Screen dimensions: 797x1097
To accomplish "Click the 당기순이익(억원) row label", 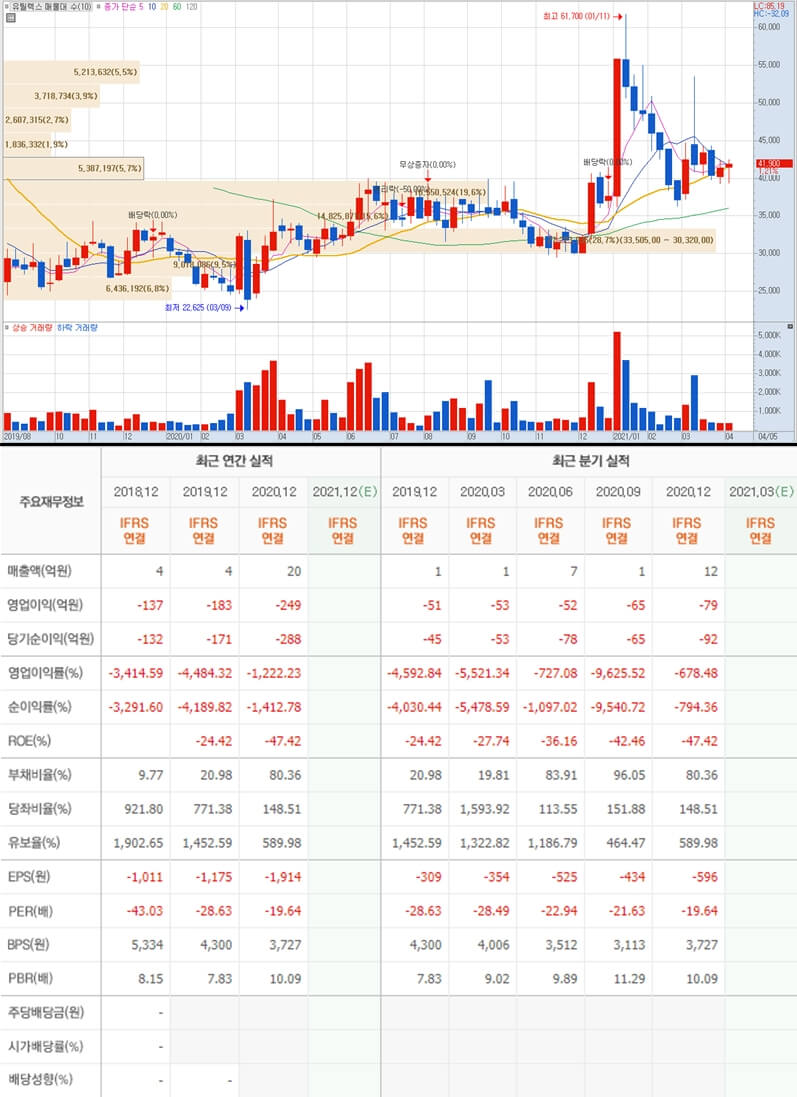I will point(50,639).
